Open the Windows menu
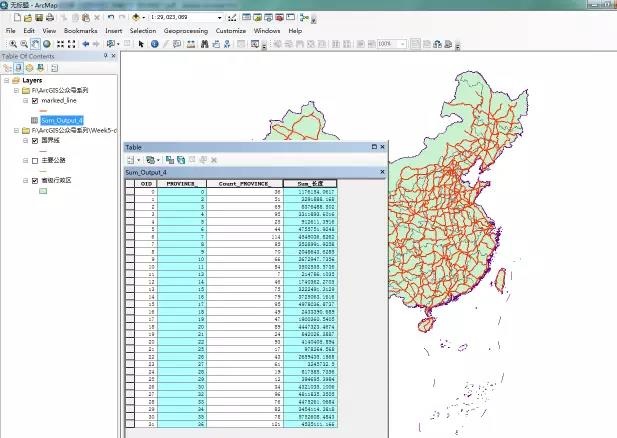This screenshot has width=617, height=438. click(267, 31)
